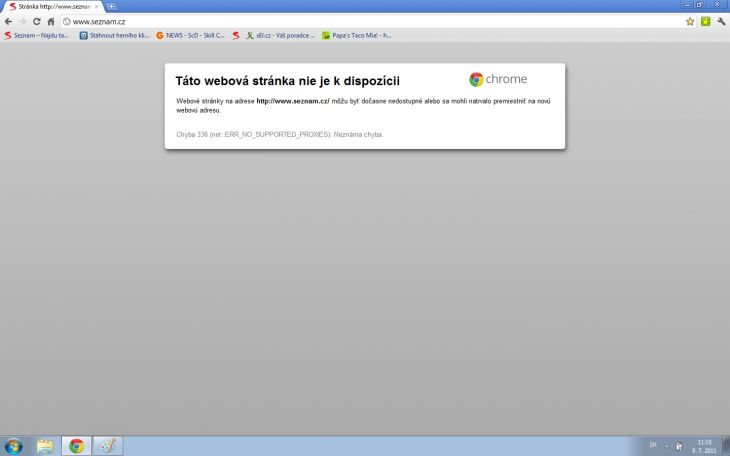Image resolution: width=730 pixels, height=456 pixels.
Task: Open the Paint app on the taskbar
Action: (x=108, y=446)
